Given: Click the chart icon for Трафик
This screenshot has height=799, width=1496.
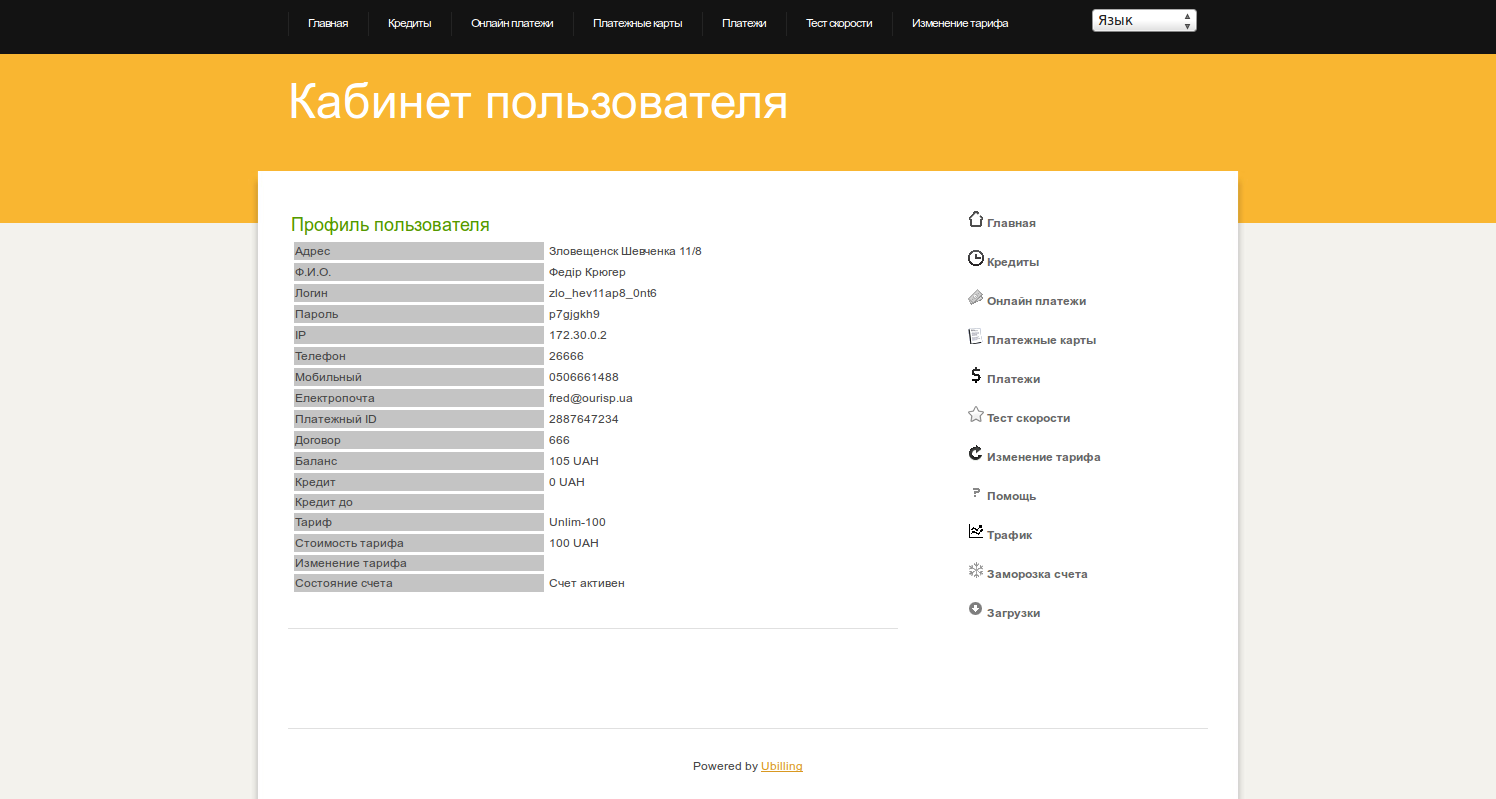Looking at the screenshot, I should (x=976, y=531).
